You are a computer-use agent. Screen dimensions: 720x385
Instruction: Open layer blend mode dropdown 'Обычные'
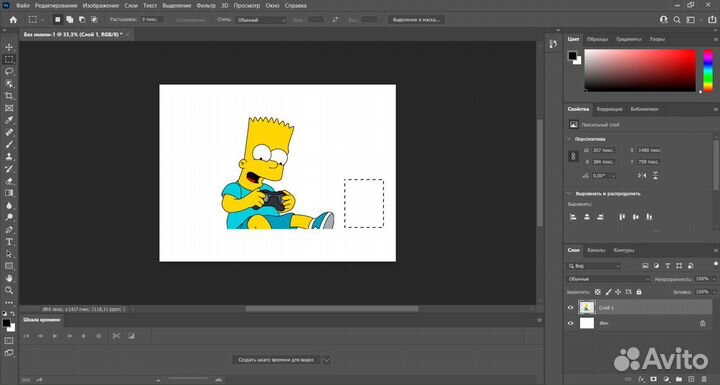[609, 279]
